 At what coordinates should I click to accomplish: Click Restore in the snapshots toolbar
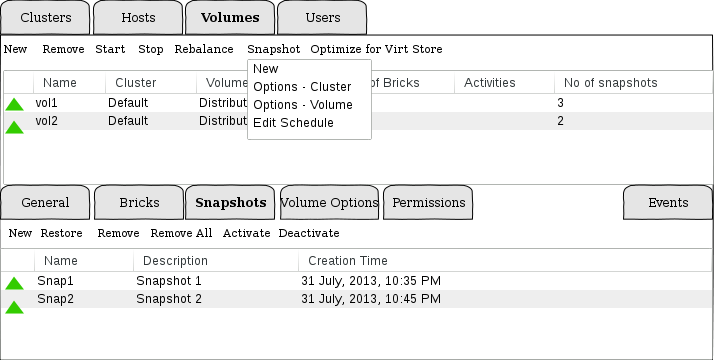(61, 233)
